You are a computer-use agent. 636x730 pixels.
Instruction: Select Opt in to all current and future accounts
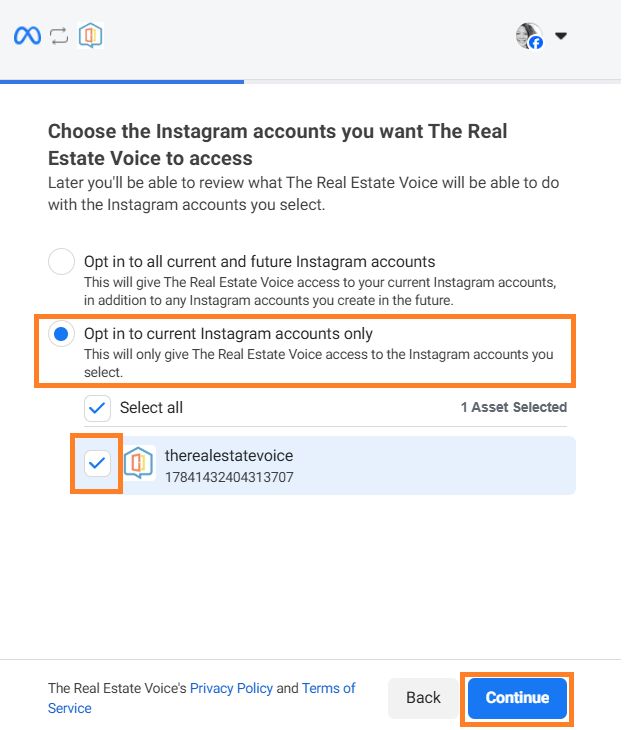point(61,262)
